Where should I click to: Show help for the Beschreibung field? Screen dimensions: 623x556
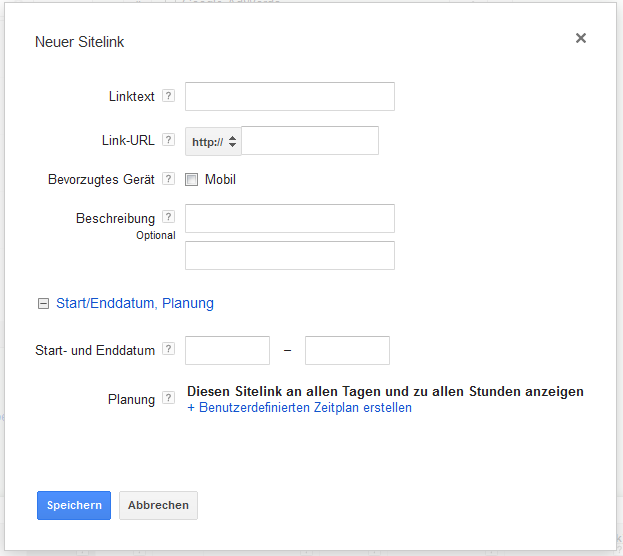[x=168, y=217]
